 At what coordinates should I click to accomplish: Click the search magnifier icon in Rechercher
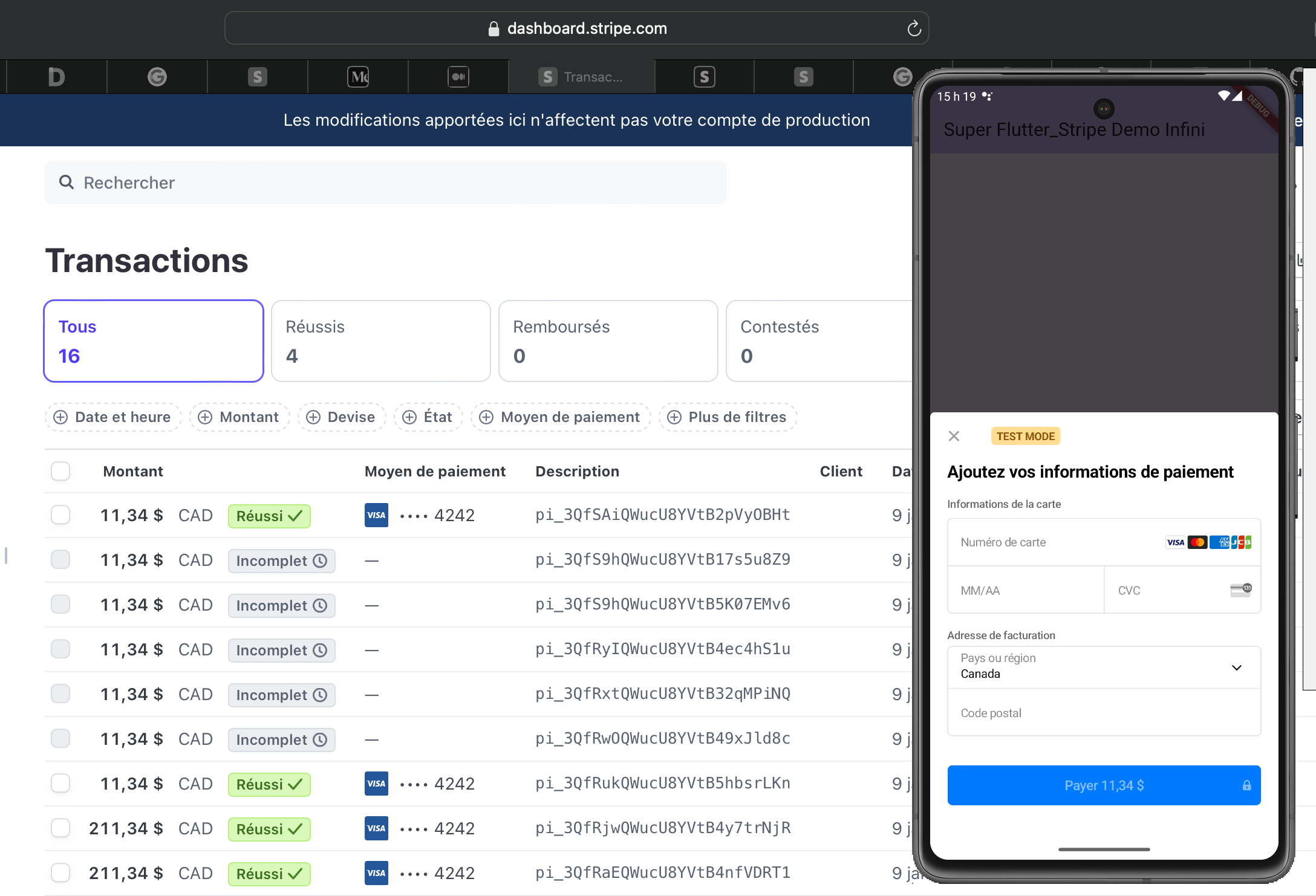(x=66, y=182)
